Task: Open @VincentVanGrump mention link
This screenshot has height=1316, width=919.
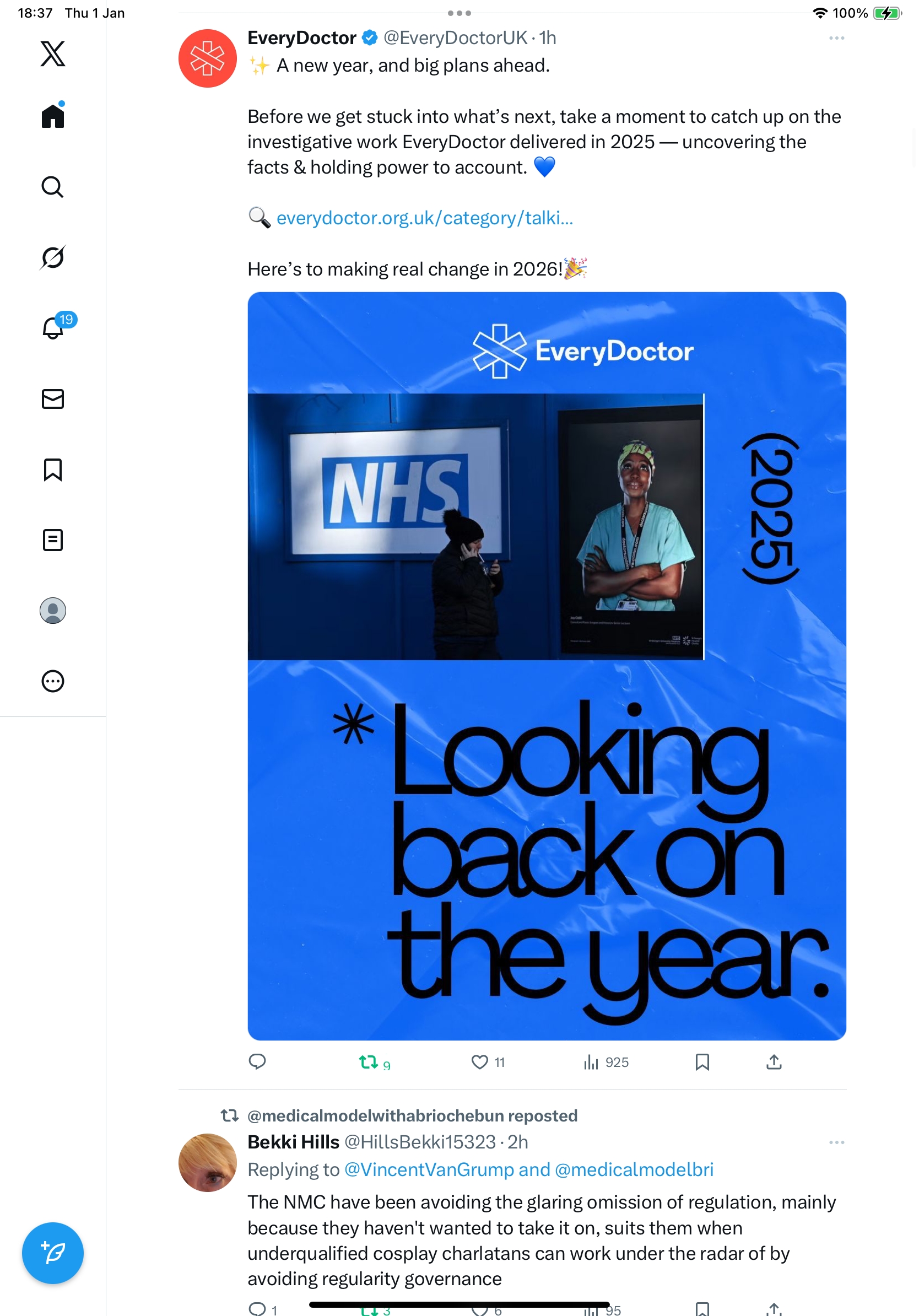Action: (x=429, y=1169)
